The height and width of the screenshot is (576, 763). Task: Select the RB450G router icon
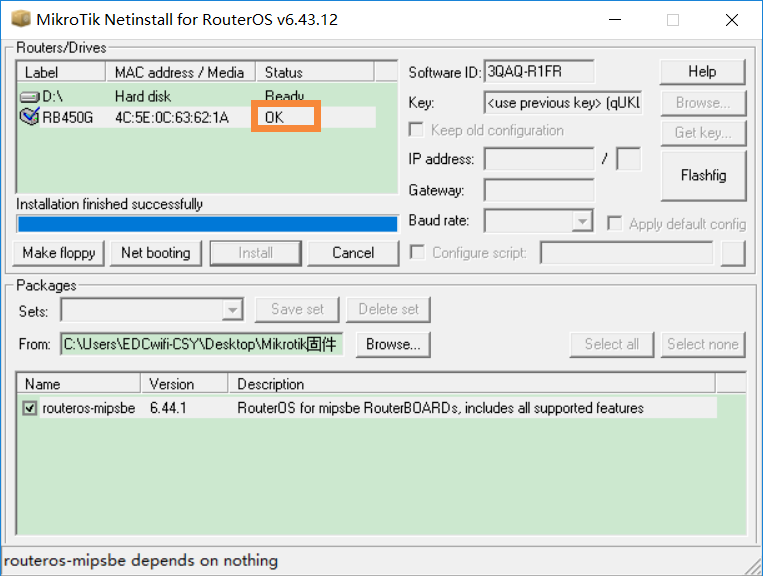point(29,117)
